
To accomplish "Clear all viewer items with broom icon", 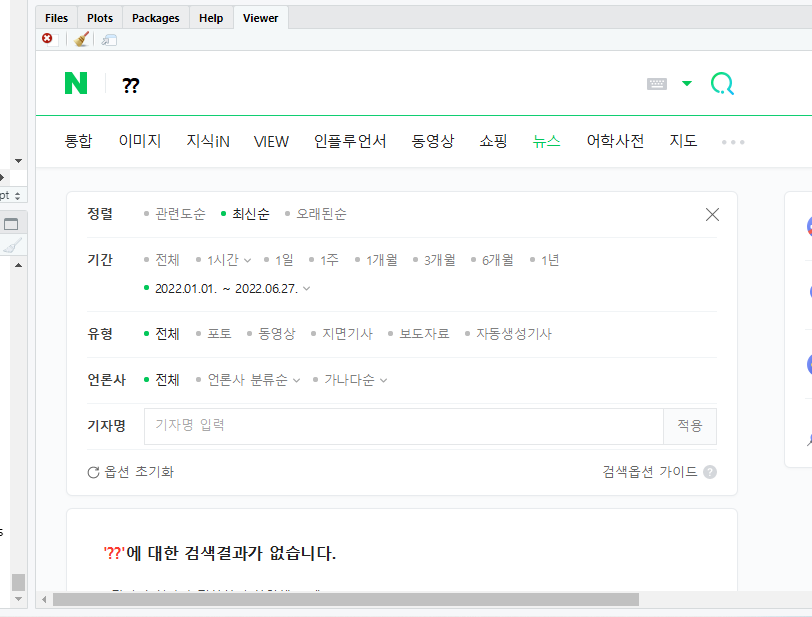I will pyautogui.click(x=81, y=39).
